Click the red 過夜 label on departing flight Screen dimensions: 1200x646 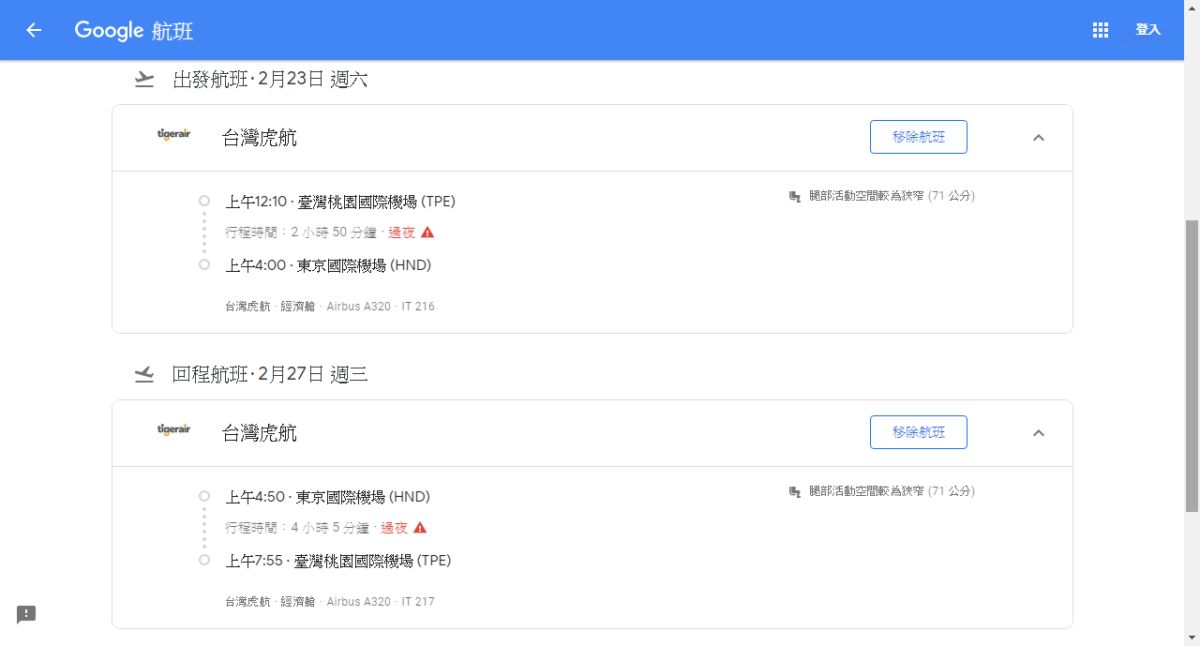(401, 232)
